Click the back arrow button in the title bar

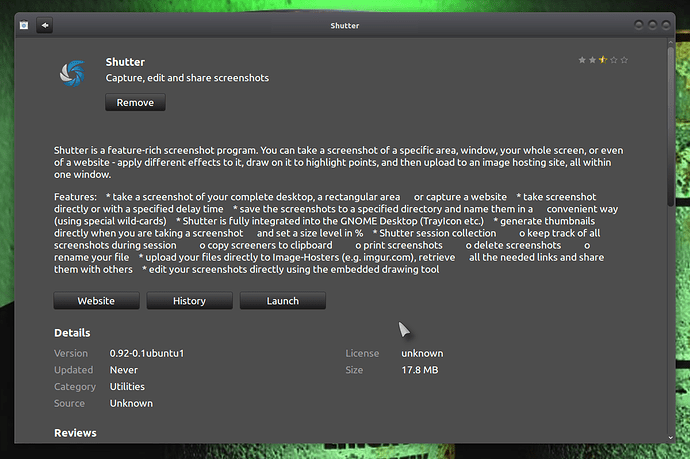point(44,25)
